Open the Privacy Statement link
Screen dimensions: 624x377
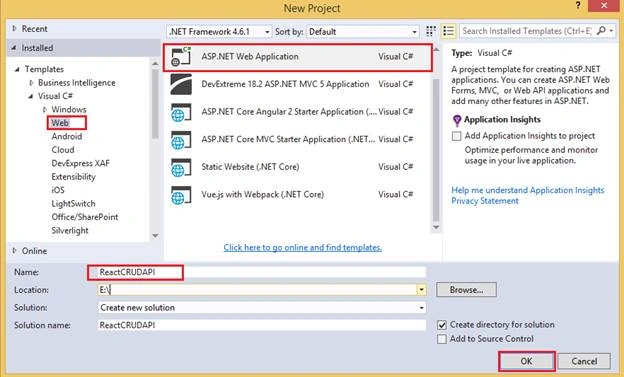(x=485, y=201)
